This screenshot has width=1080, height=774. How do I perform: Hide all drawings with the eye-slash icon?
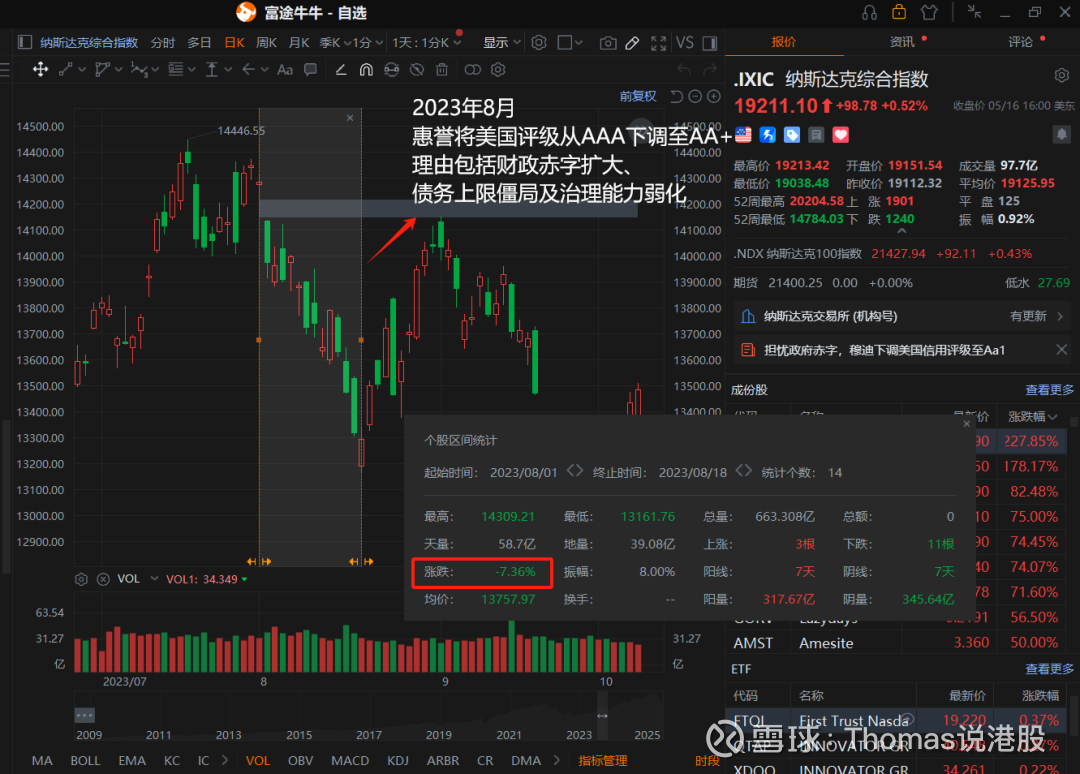417,70
